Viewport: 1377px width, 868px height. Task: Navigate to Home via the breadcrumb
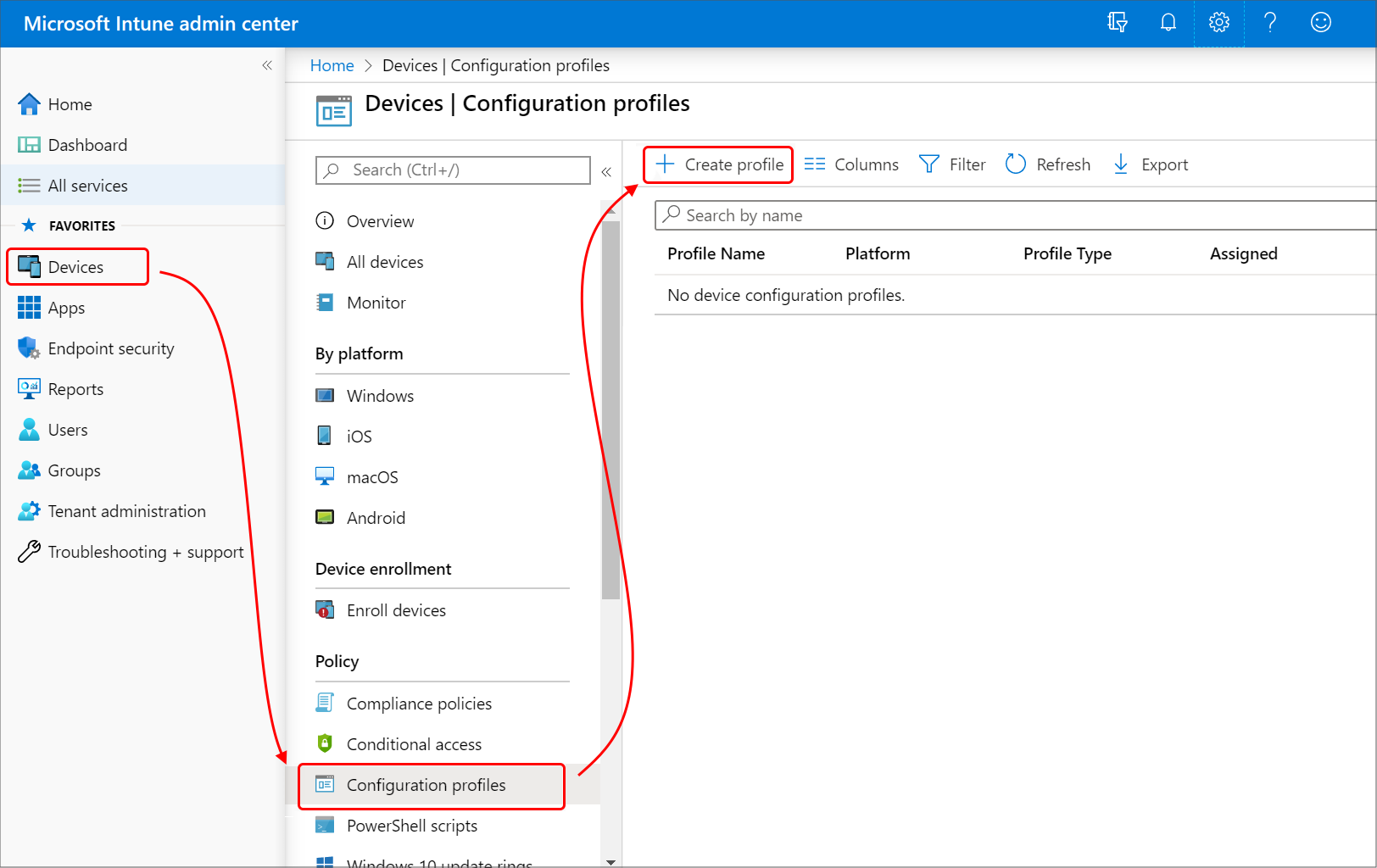(332, 65)
